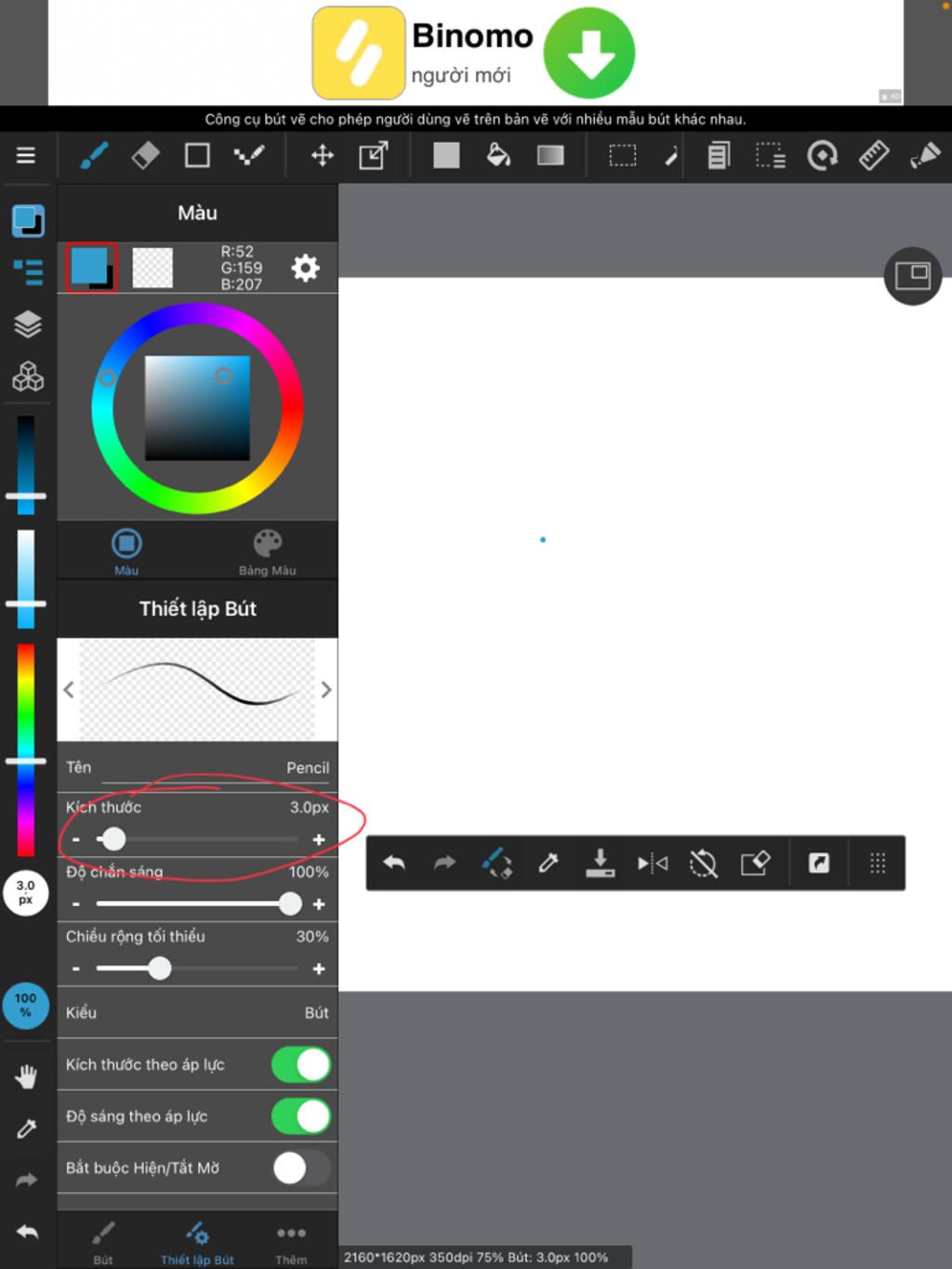The width and height of the screenshot is (952, 1269).
Task: Select the filled rectangle tool
Action: tap(446, 155)
